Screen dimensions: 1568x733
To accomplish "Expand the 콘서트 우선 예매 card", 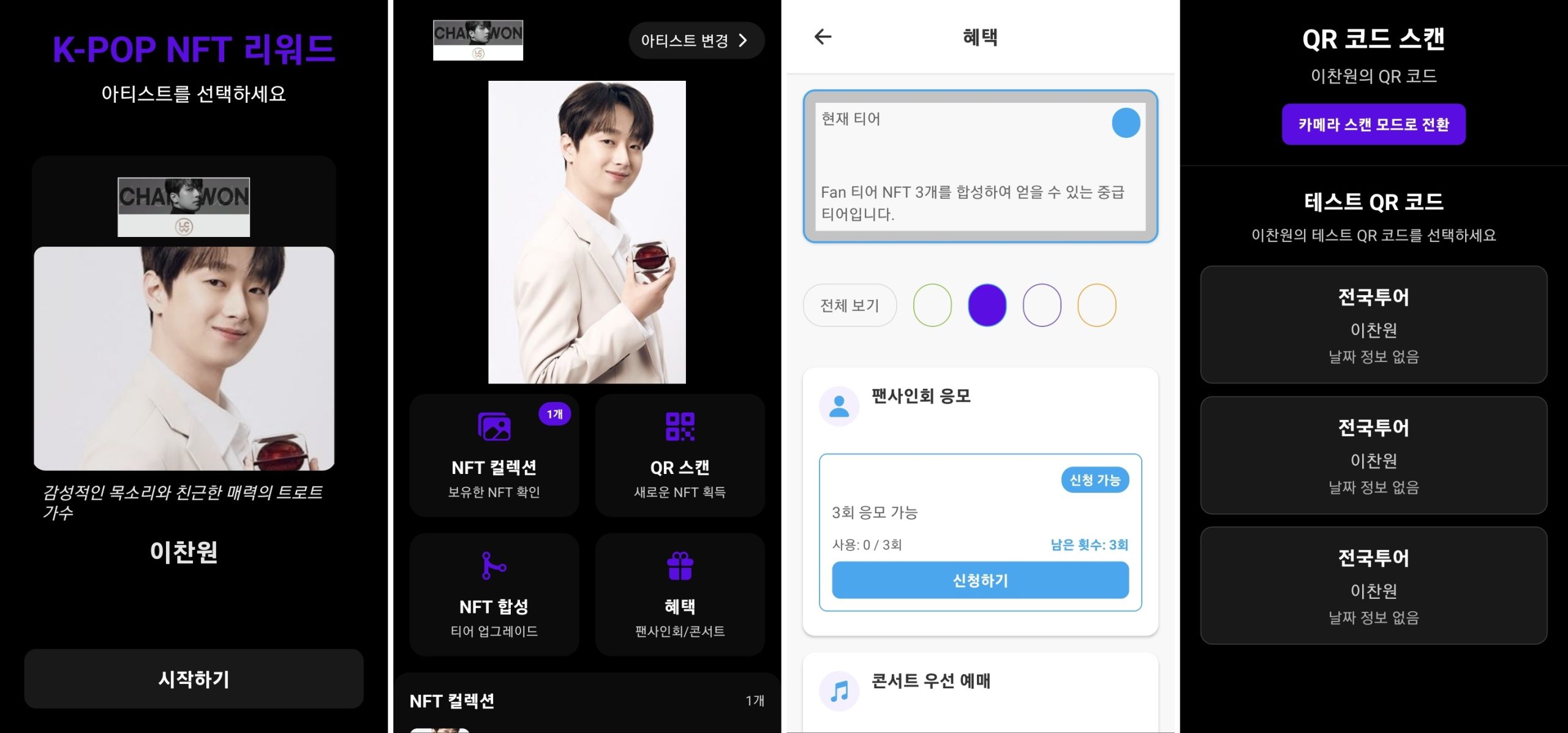I will [980, 692].
